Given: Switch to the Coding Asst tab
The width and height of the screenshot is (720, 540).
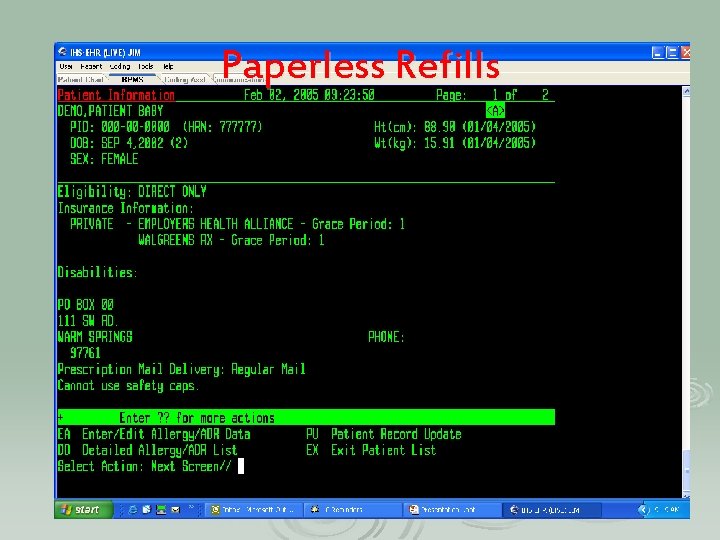Looking at the screenshot, I should pos(185,79).
